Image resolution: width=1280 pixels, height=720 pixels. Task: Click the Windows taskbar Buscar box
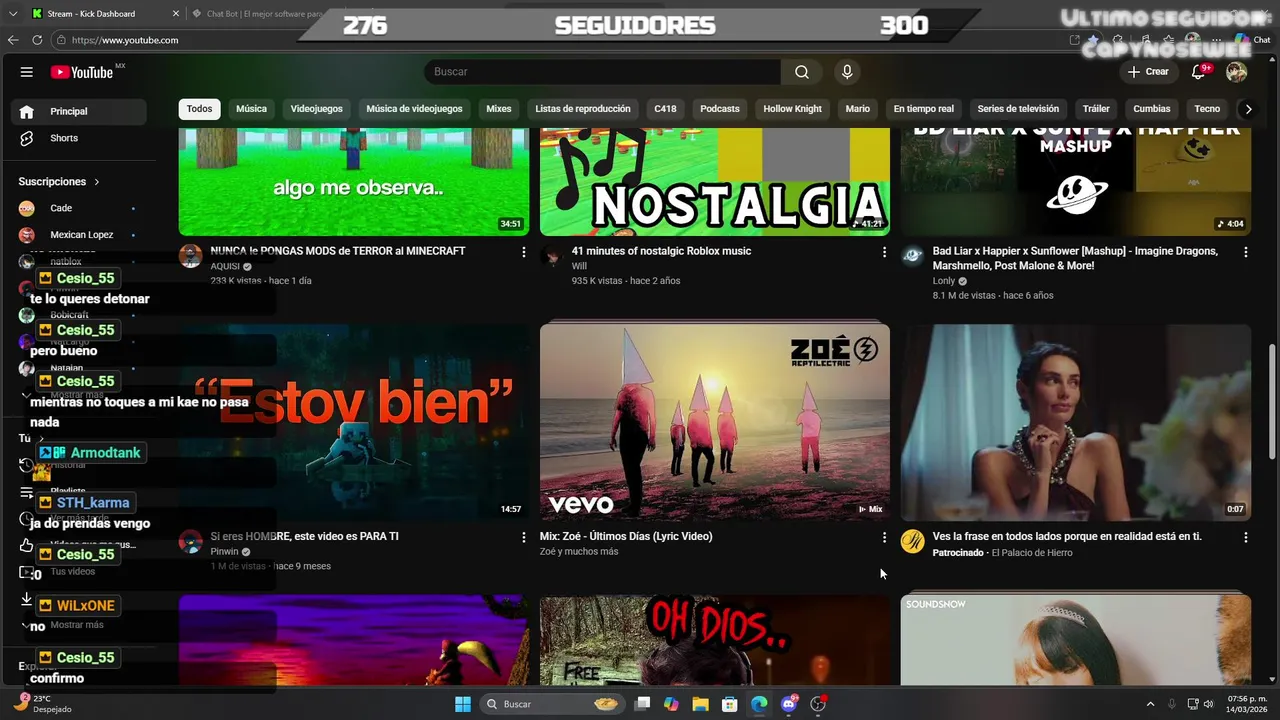[551, 704]
